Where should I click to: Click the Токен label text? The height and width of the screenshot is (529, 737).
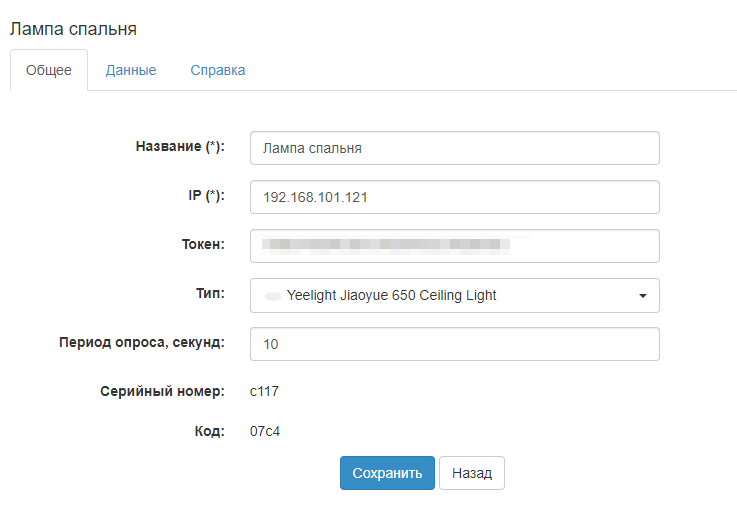tap(201, 245)
